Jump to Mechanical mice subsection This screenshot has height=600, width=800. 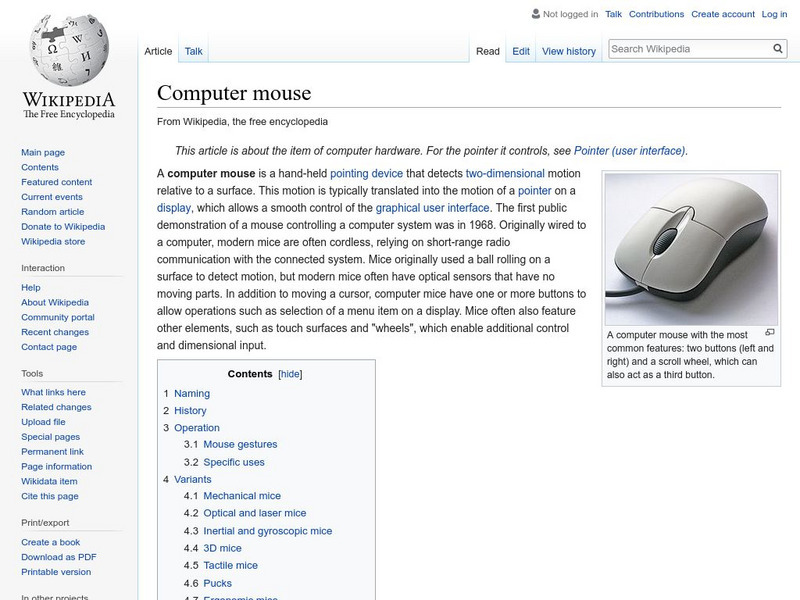click(242, 496)
